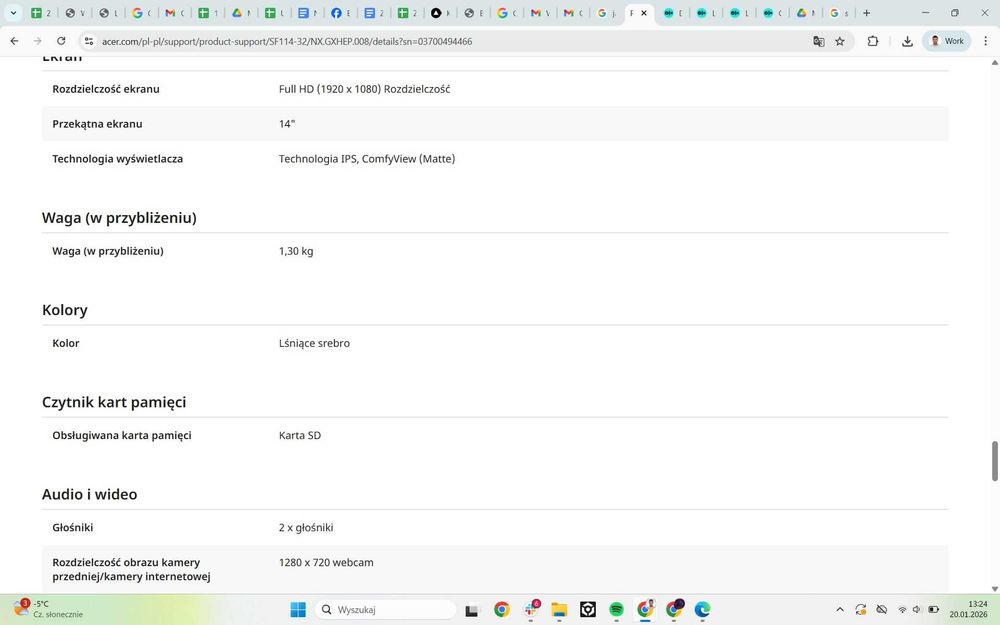
Task: Switch to the Facebook tab
Action: (341, 13)
